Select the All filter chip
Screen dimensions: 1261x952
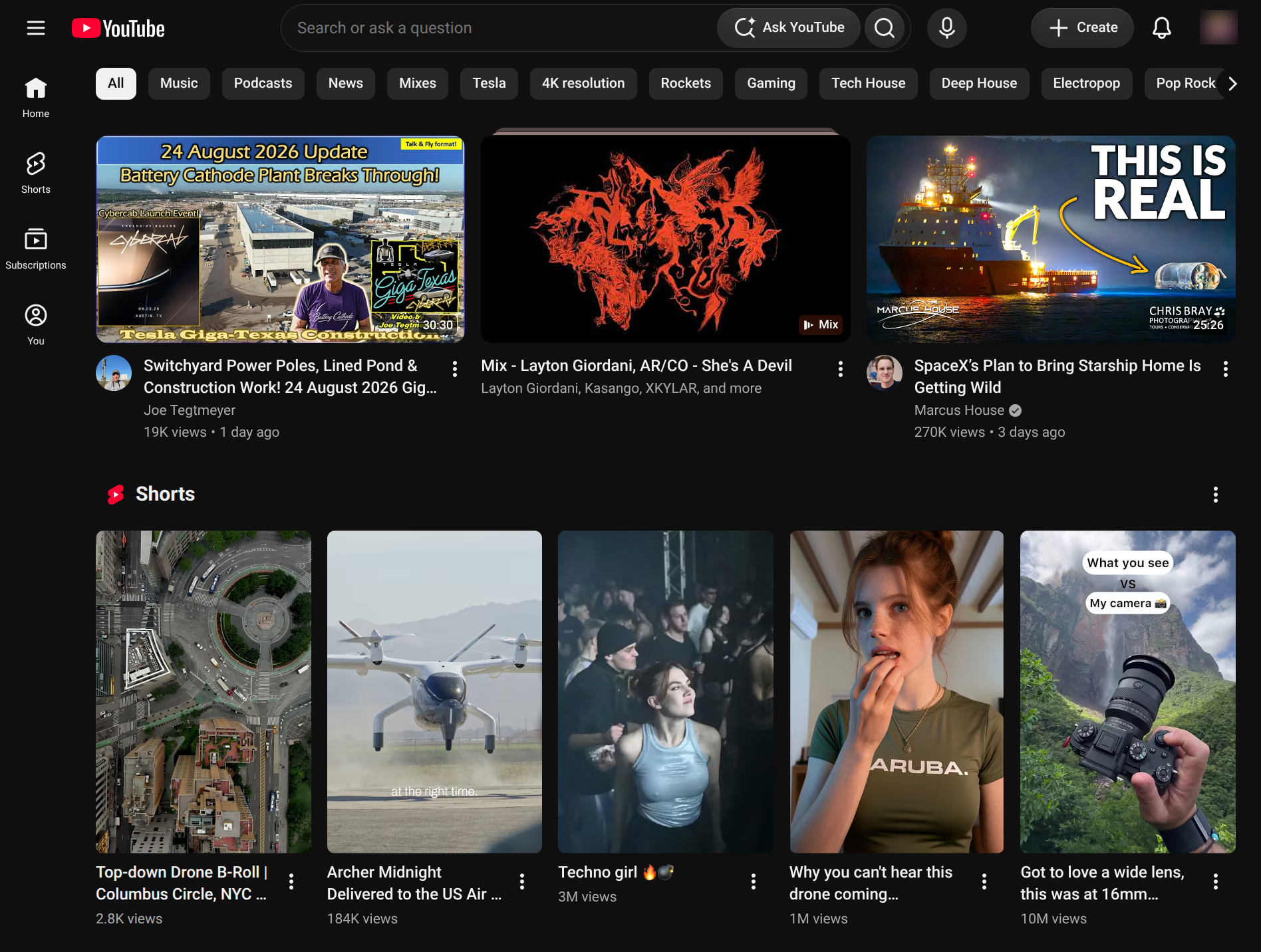coord(116,84)
